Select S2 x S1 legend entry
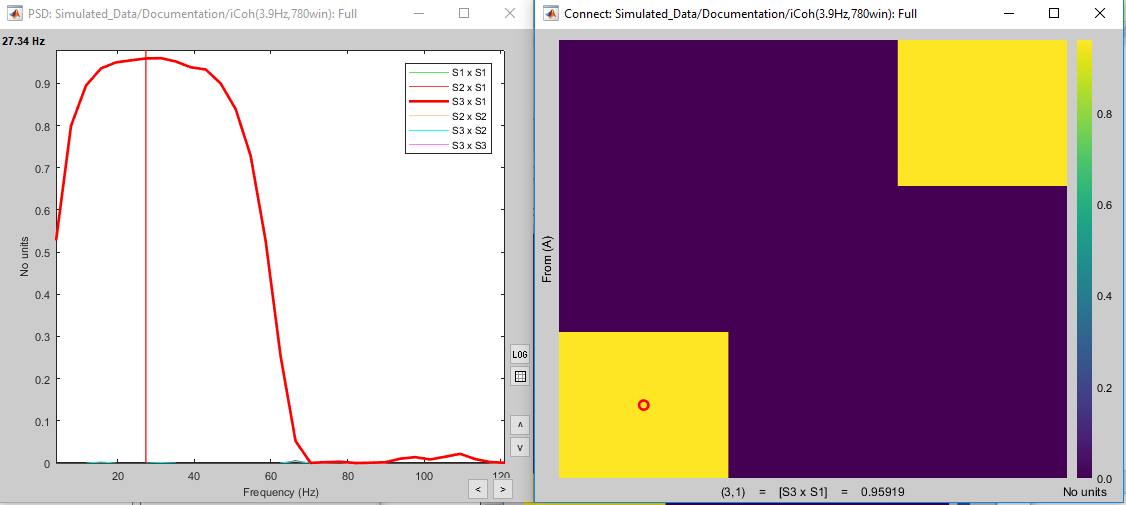Image resolution: width=1126 pixels, height=505 pixels. pos(450,88)
